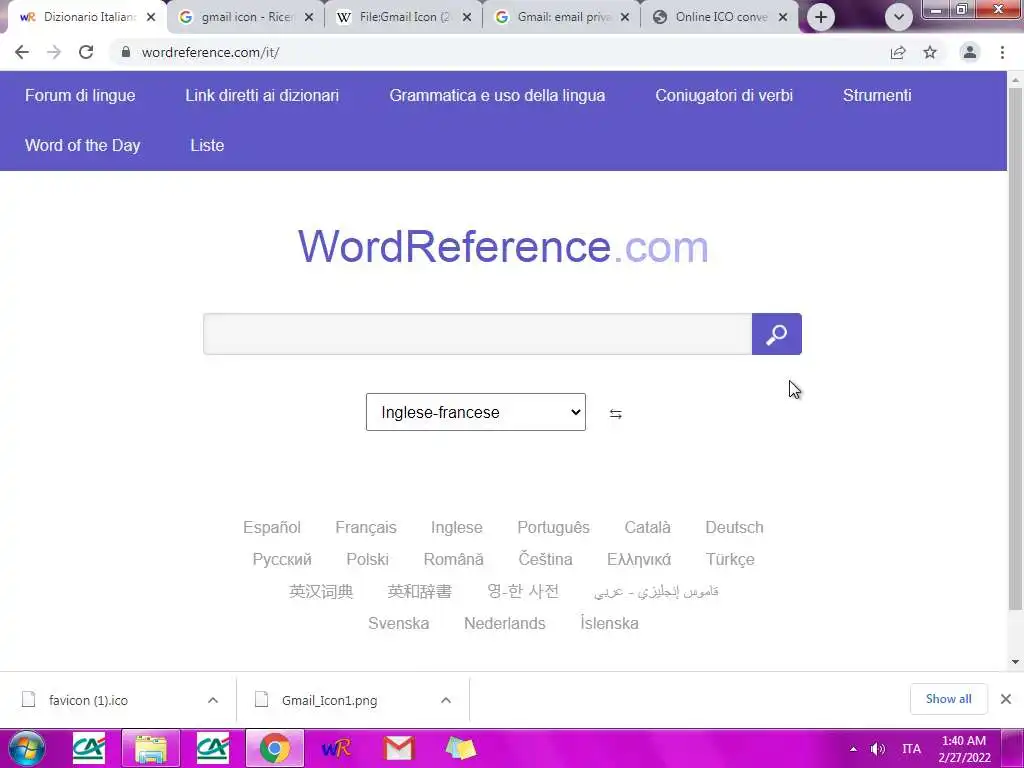Image resolution: width=1024 pixels, height=768 pixels.
Task: Open Coniugatori di verbi menu
Action: pos(724,95)
